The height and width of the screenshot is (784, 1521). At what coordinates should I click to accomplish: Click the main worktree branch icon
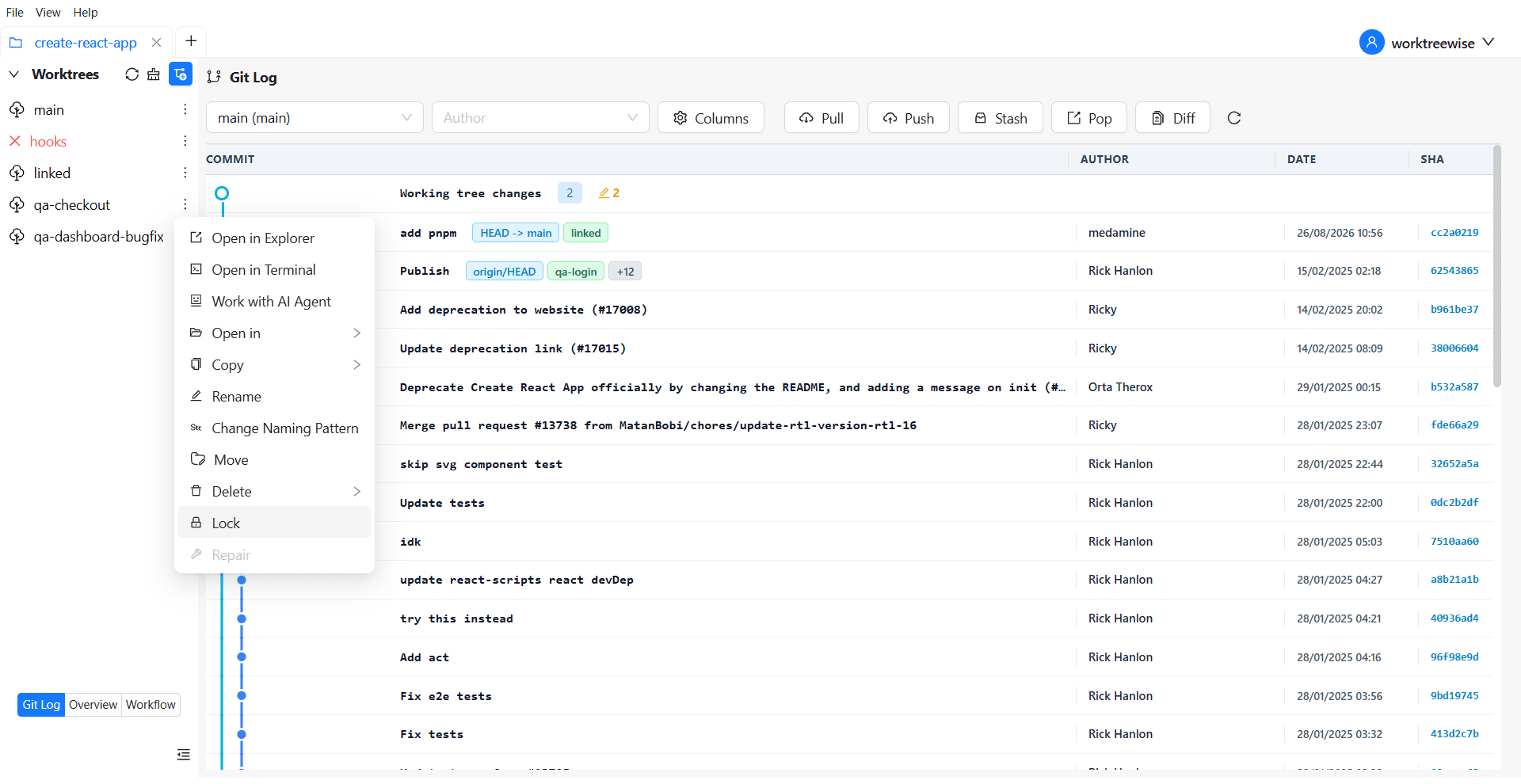tap(17, 110)
